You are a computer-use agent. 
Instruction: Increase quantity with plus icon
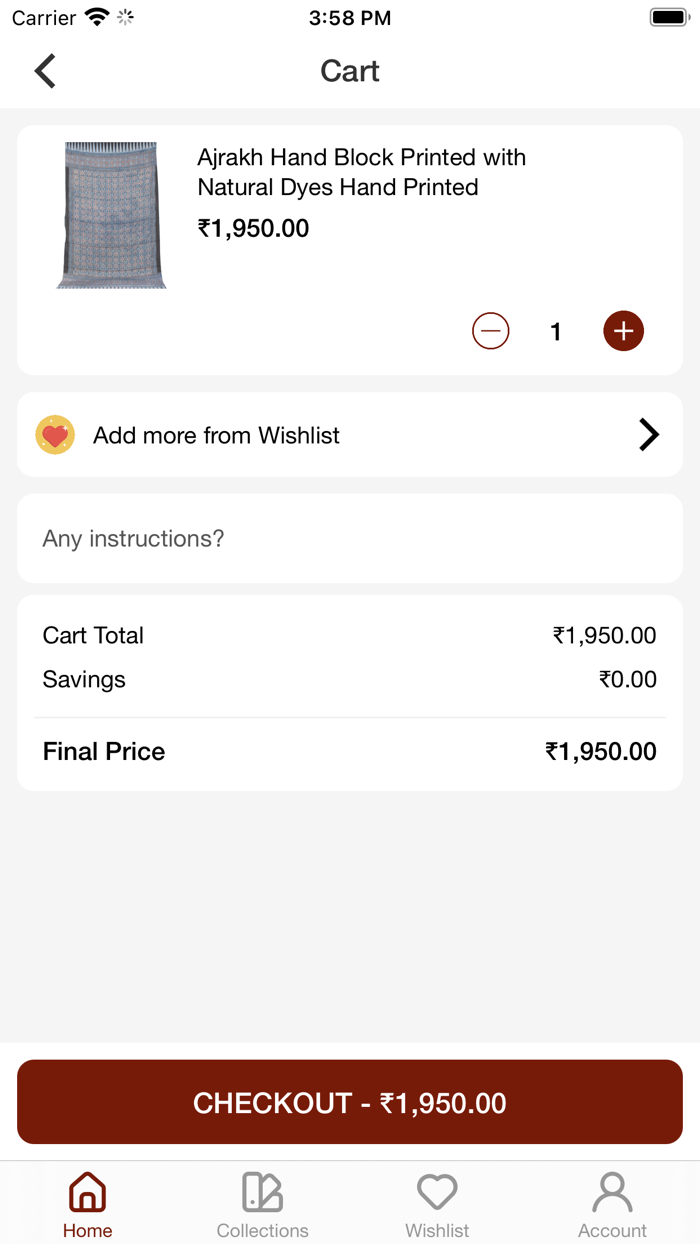623,331
